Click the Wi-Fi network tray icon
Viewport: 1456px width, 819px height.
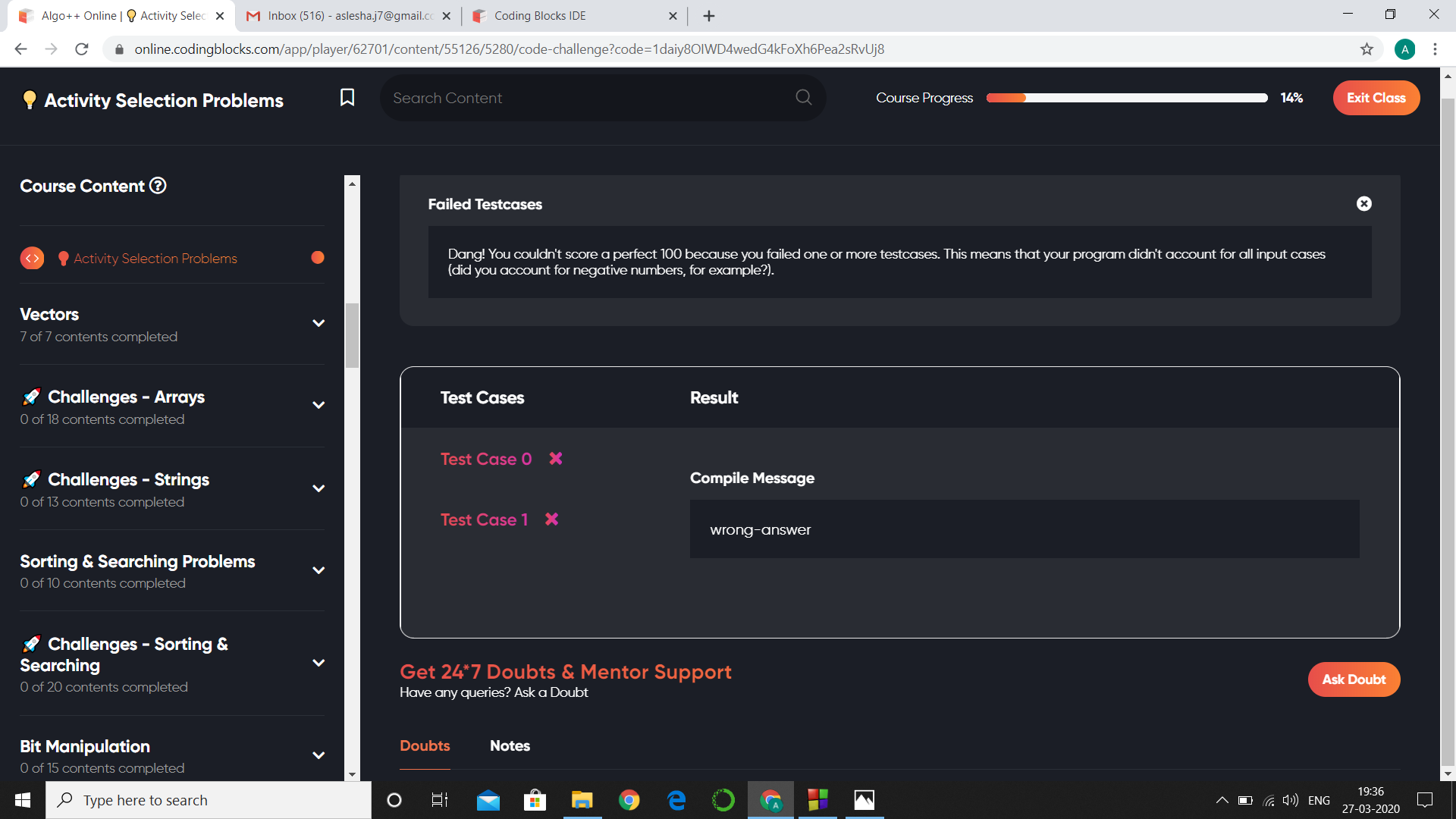click(x=1268, y=800)
